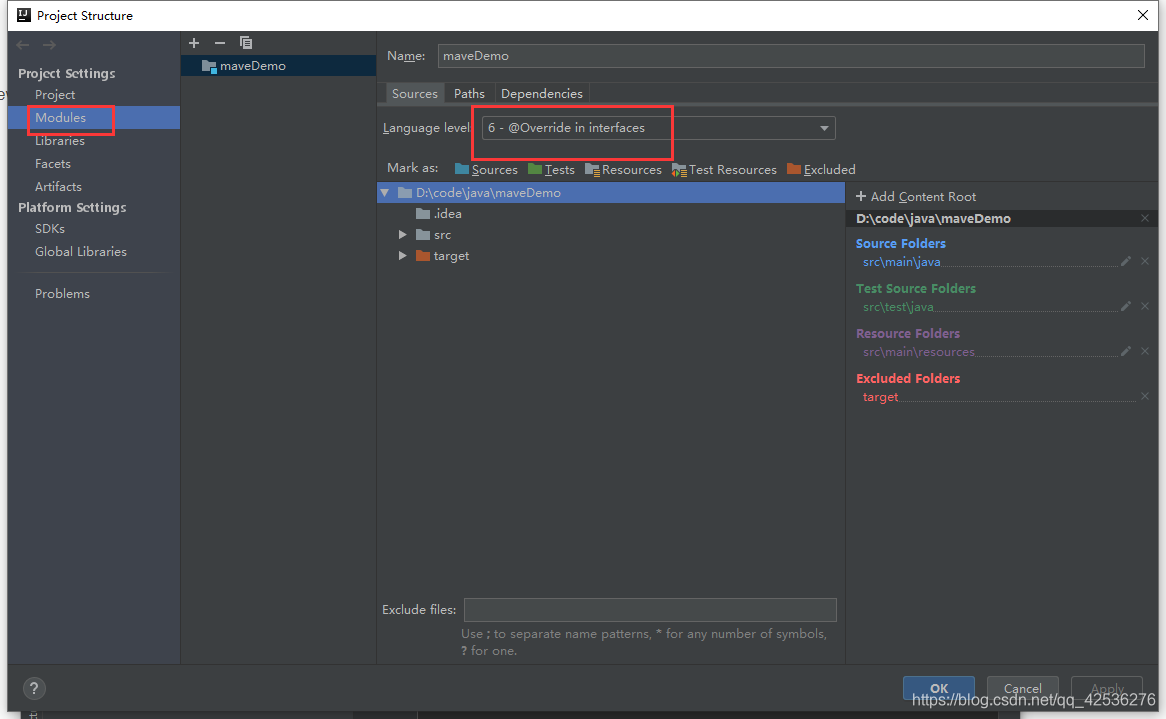Click the Help question mark icon
Viewport: 1166px width, 719px height.
point(34,688)
